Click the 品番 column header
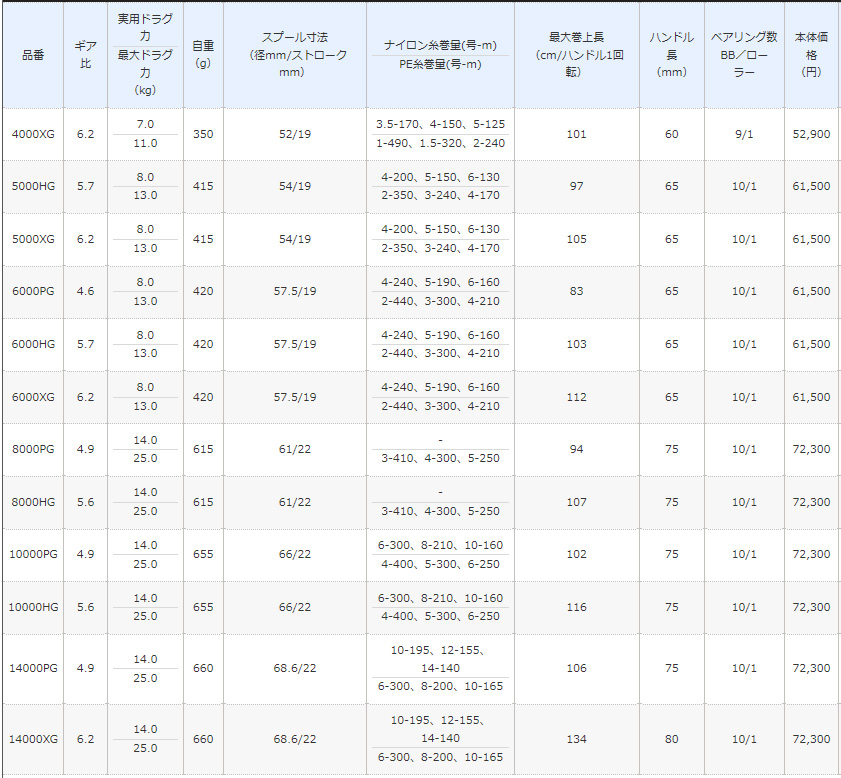This screenshot has height=778, width=841. tap(33, 55)
